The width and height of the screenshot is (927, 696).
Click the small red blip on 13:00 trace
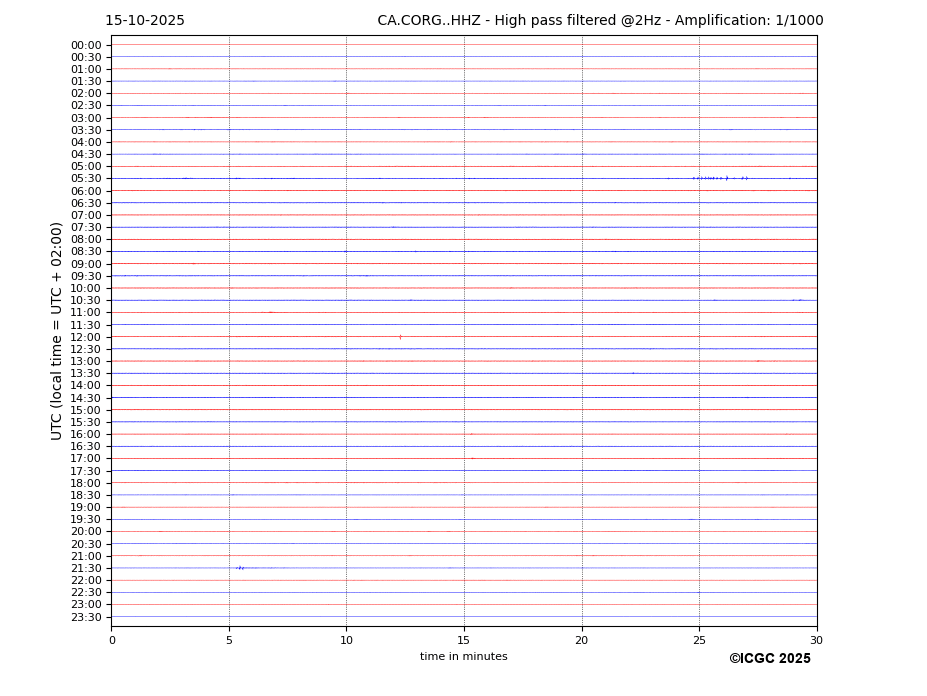pyautogui.click(x=758, y=361)
